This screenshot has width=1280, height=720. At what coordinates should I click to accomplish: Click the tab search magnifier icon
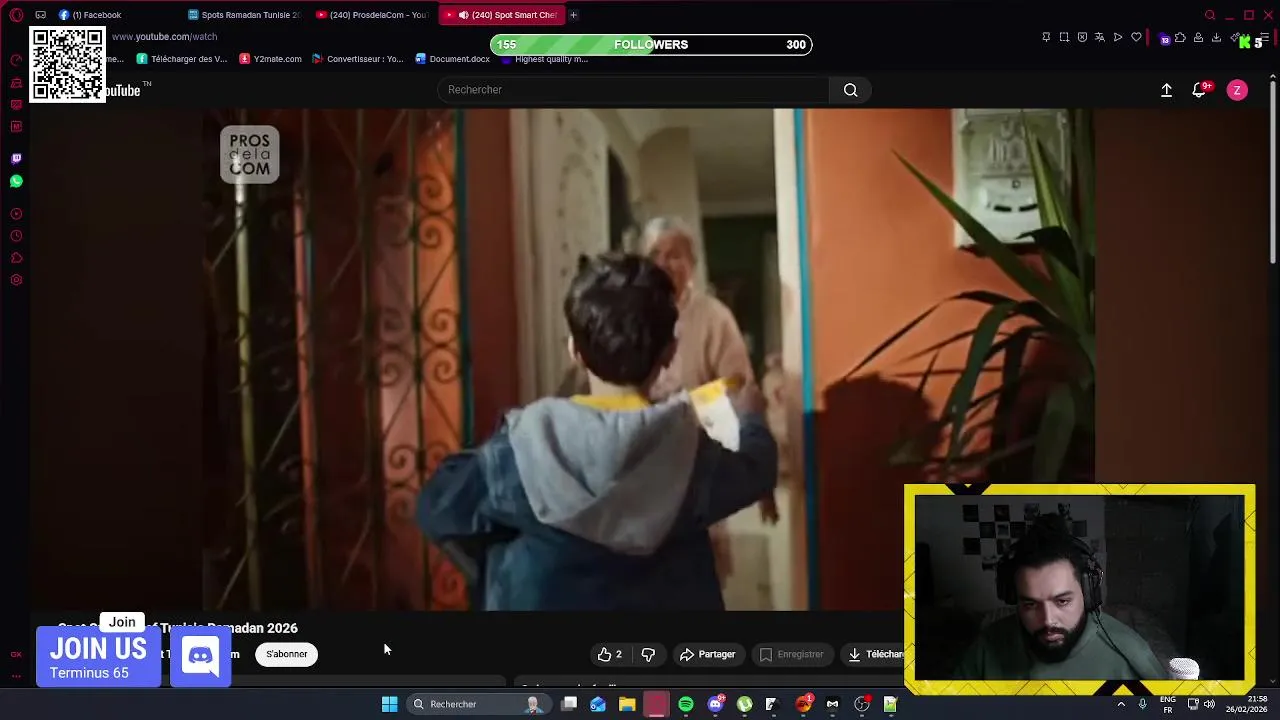1210,15
